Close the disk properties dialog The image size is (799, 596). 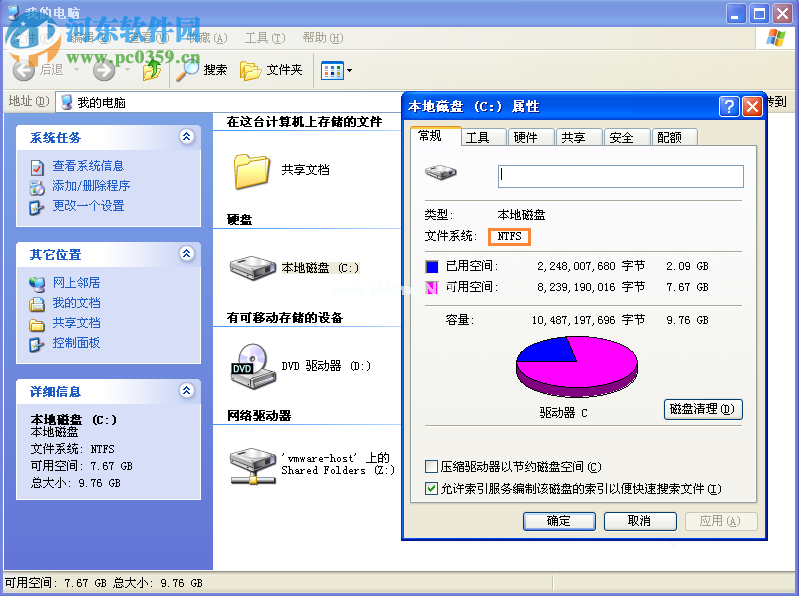click(753, 106)
